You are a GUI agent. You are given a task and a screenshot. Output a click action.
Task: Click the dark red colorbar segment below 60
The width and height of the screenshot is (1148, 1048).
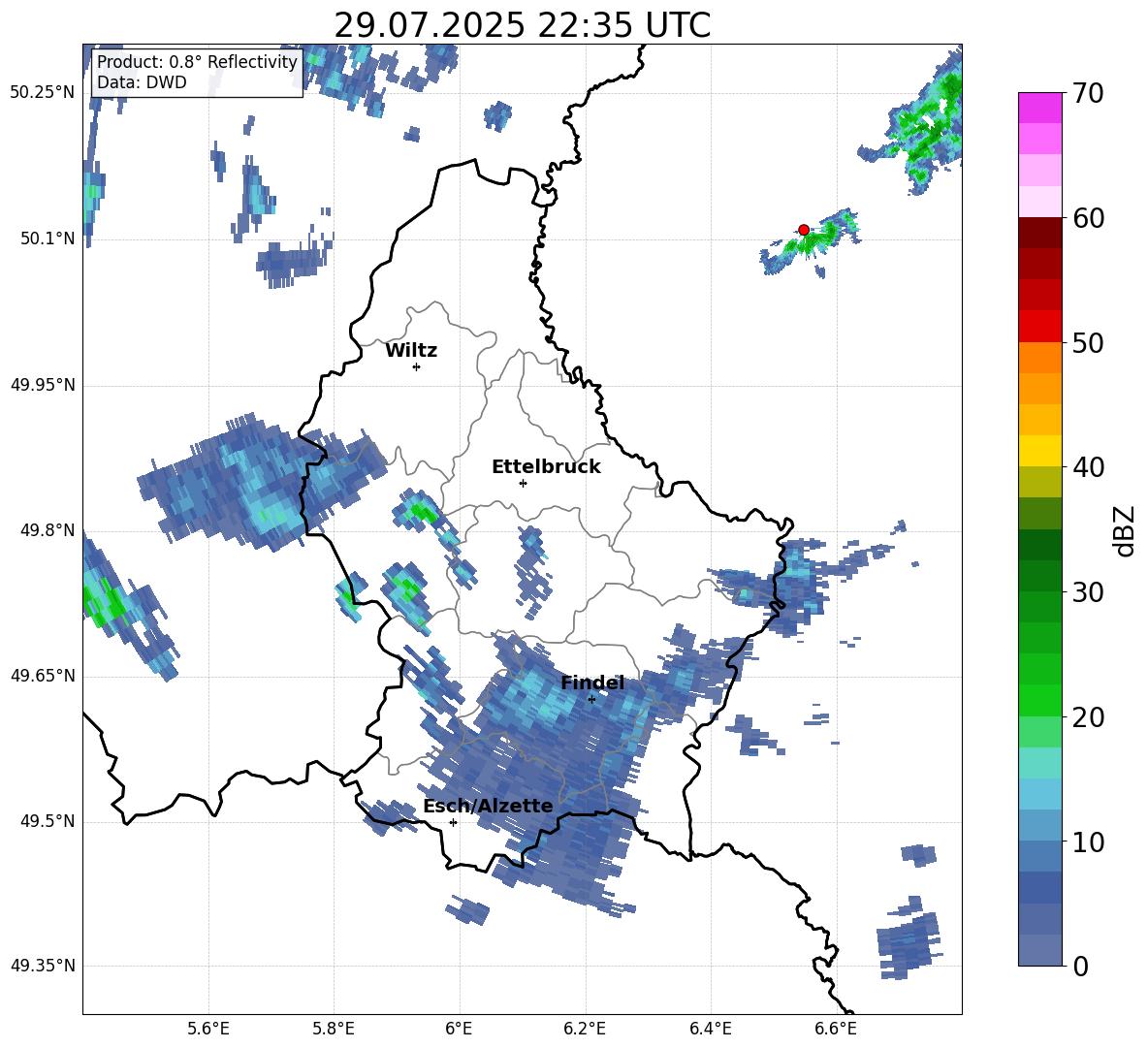1039,234
